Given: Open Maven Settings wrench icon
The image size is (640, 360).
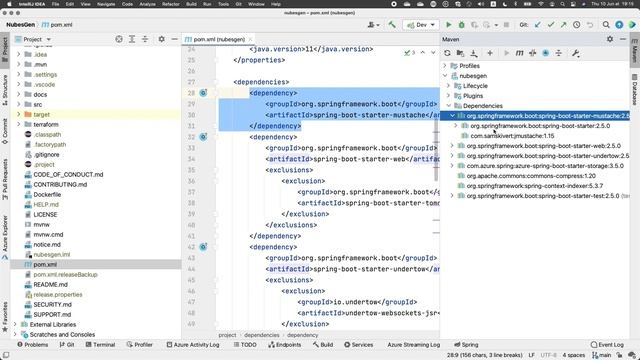Looking at the screenshot, I should point(576,53).
